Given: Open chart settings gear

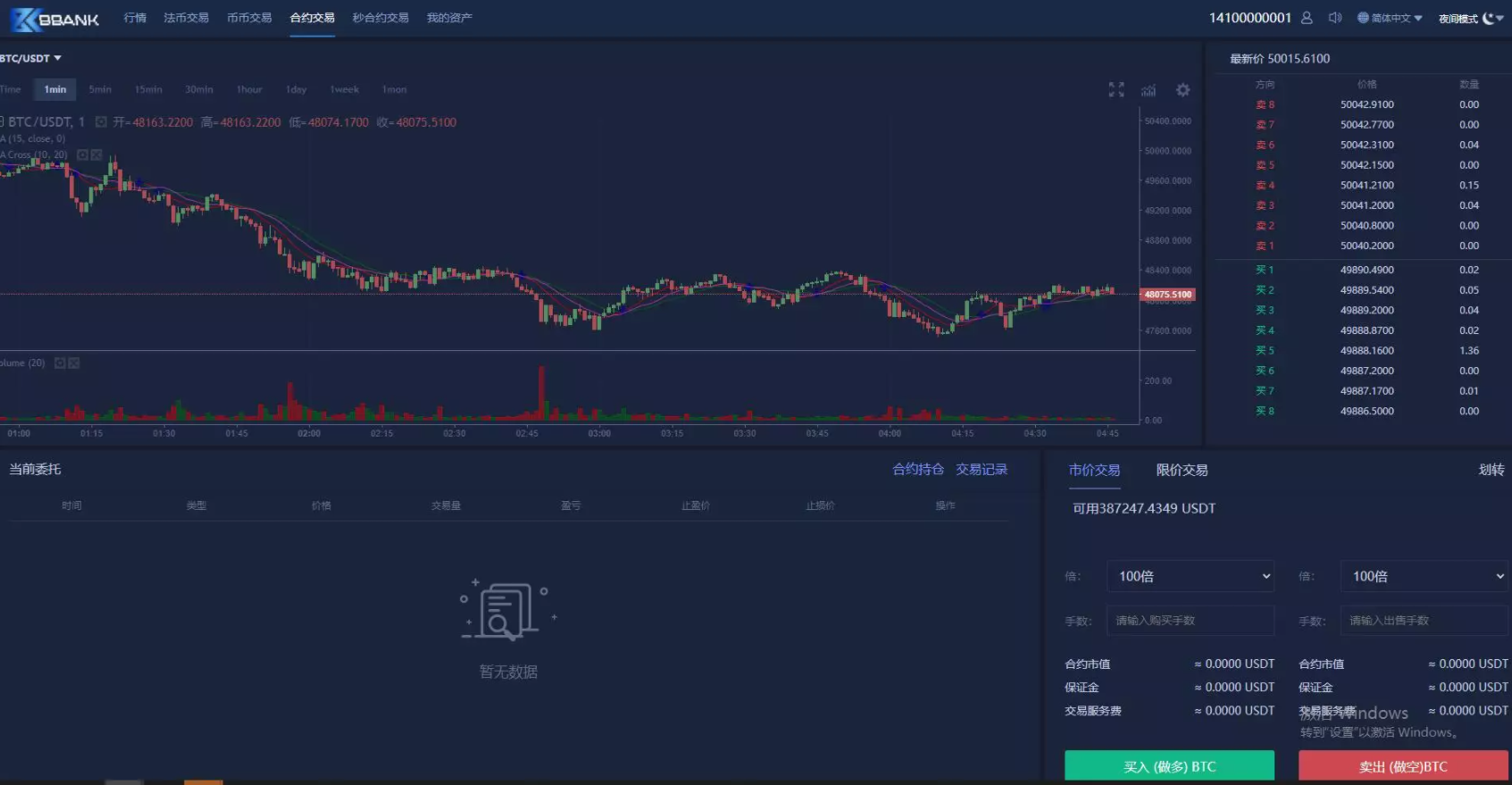Looking at the screenshot, I should coord(1182,90).
